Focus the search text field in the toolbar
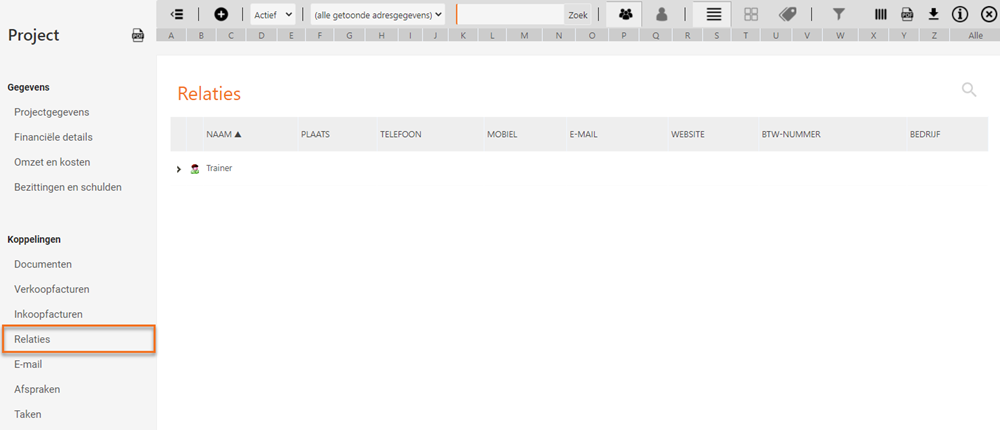The width and height of the screenshot is (1000, 430). point(510,14)
